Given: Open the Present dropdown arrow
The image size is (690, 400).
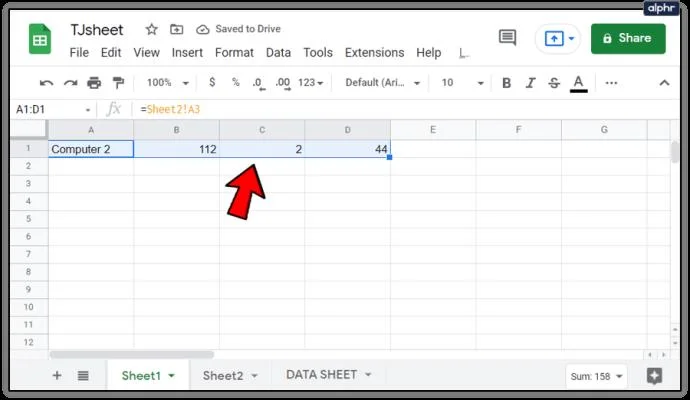Looking at the screenshot, I should coord(571,38).
